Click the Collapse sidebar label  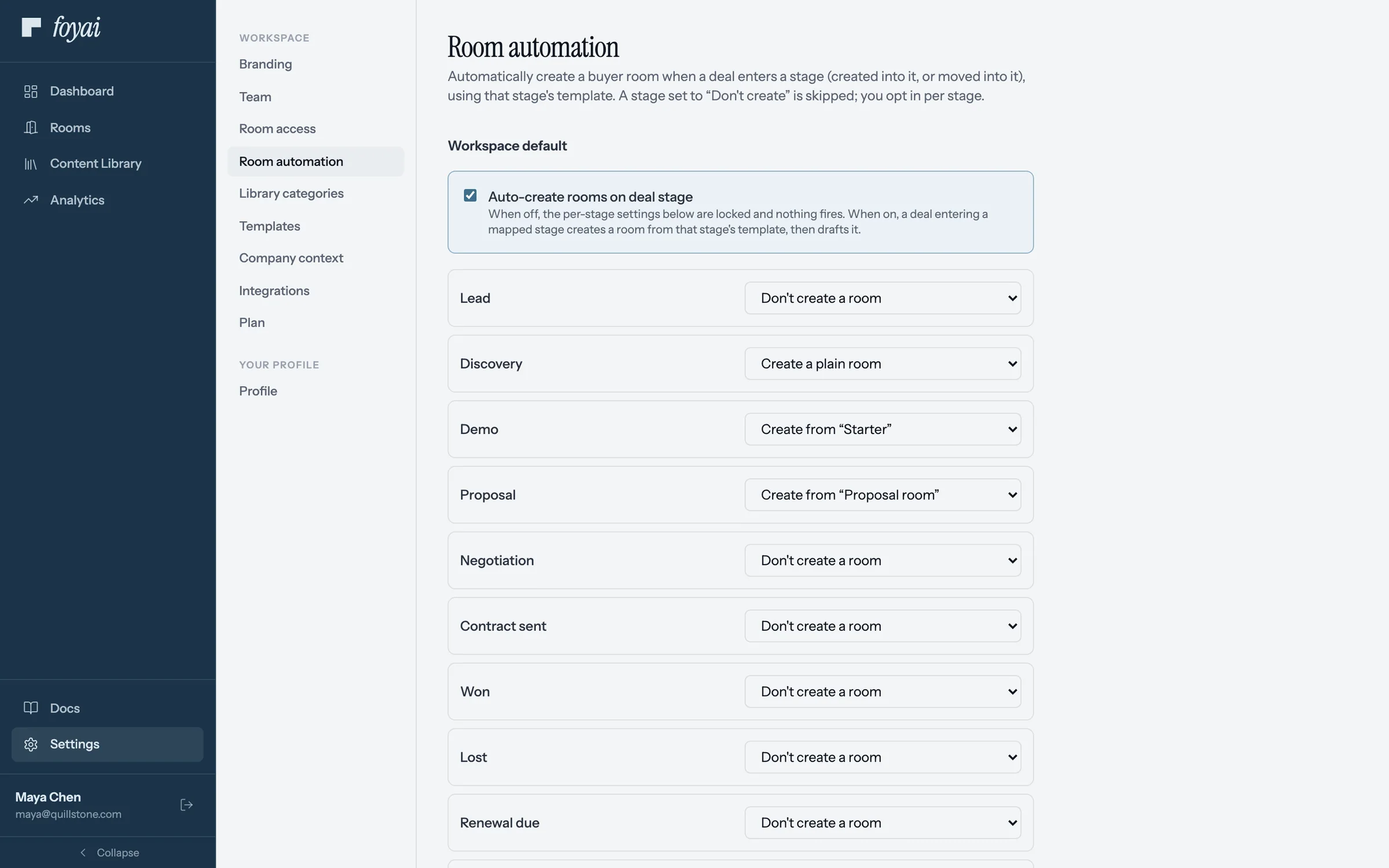(118, 852)
